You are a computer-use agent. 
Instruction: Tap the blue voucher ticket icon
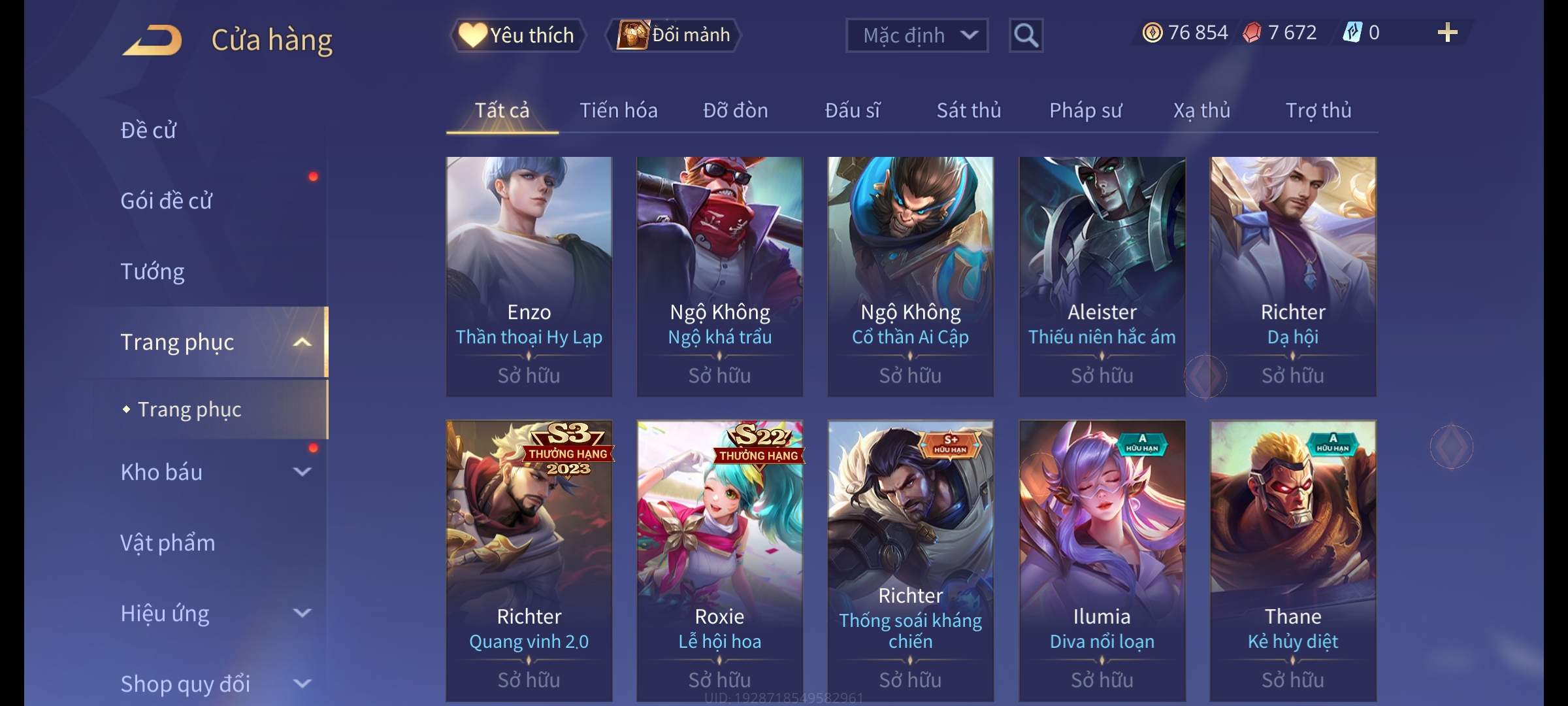point(1352,33)
